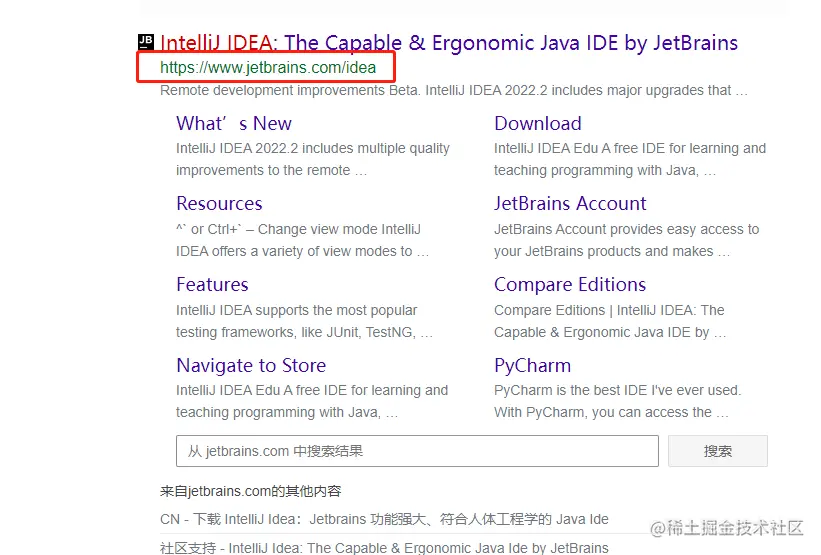The image size is (821, 555).
Task: Click the text 'IntelliJ IDEA Edu A free IDE' under Navigate to Store
Action: pyautogui.click(x=261, y=391)
